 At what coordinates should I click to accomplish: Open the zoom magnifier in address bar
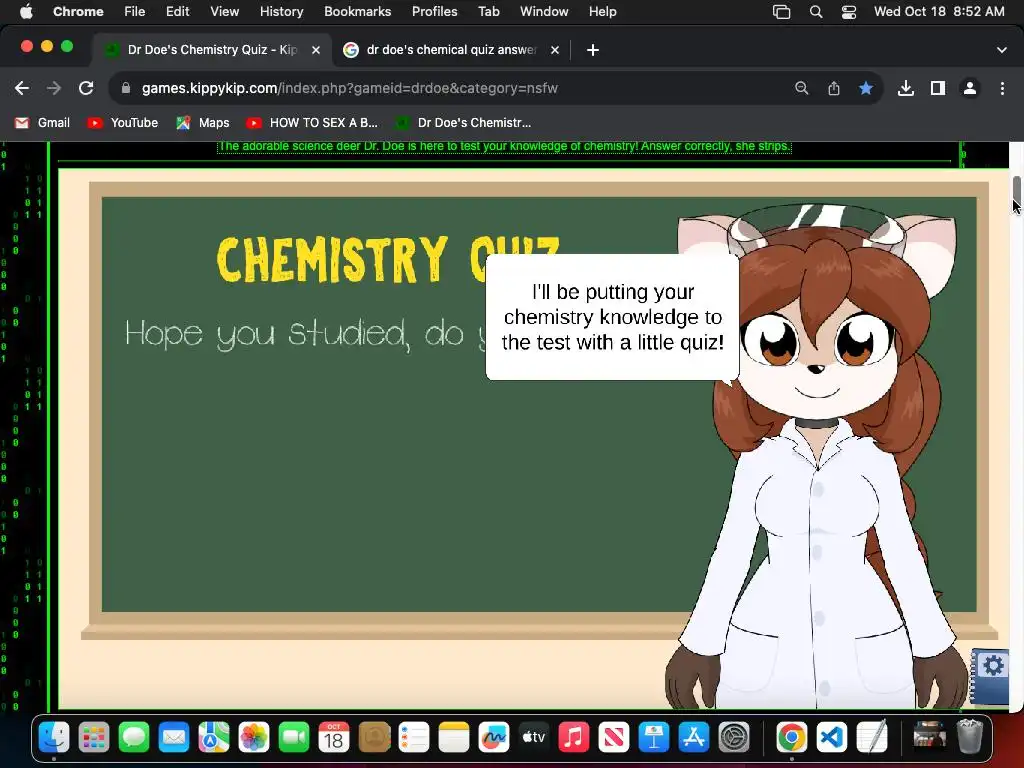coord(801,88)
